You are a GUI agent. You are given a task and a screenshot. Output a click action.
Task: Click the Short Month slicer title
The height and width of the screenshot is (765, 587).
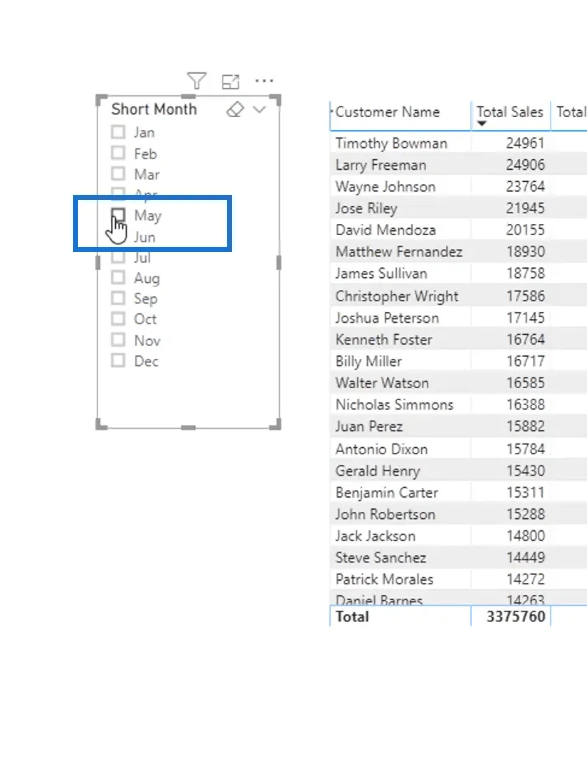pyautogui.click(x=154, y=109)
